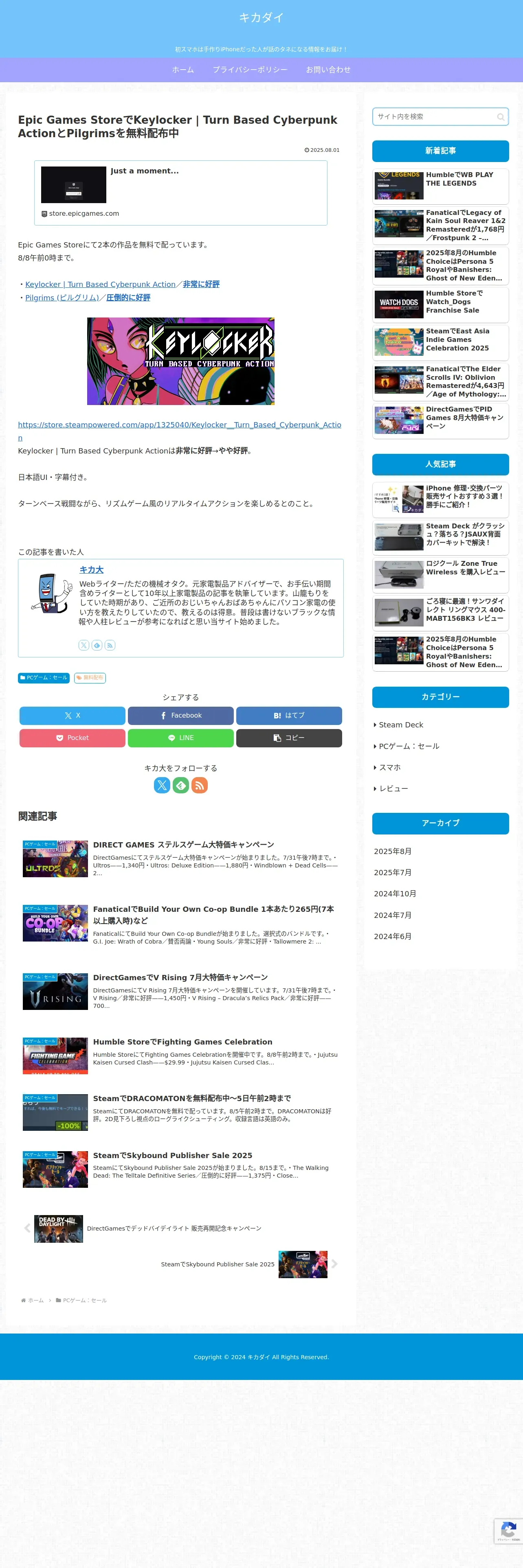Open the store.epicgames.com link card

[181, 193]
